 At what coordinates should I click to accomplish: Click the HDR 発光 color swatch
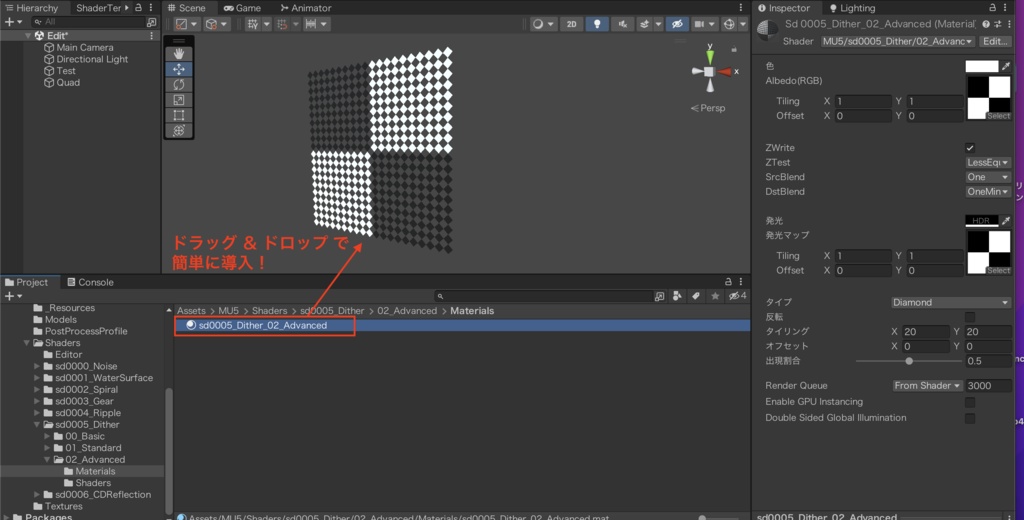pos(982,221)
